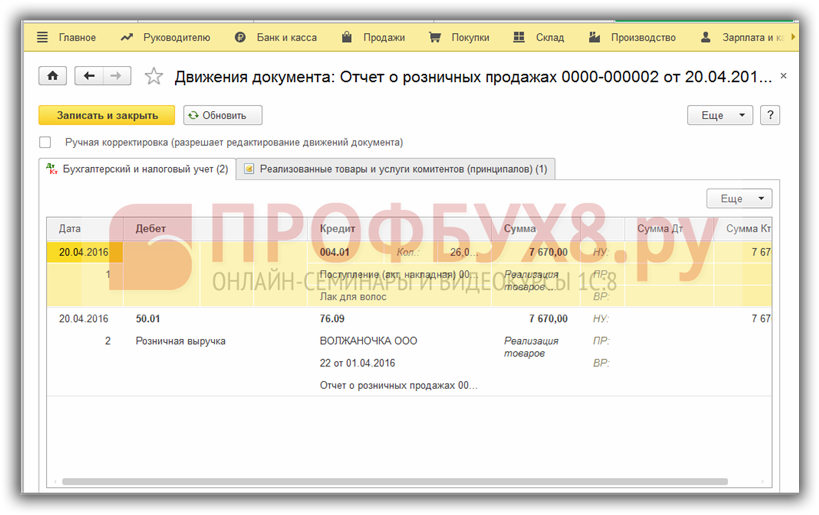The image size is (819, 515).
Task: Add to favorites with the star icon
Action: pyautogui.click(x=154, y=76)
